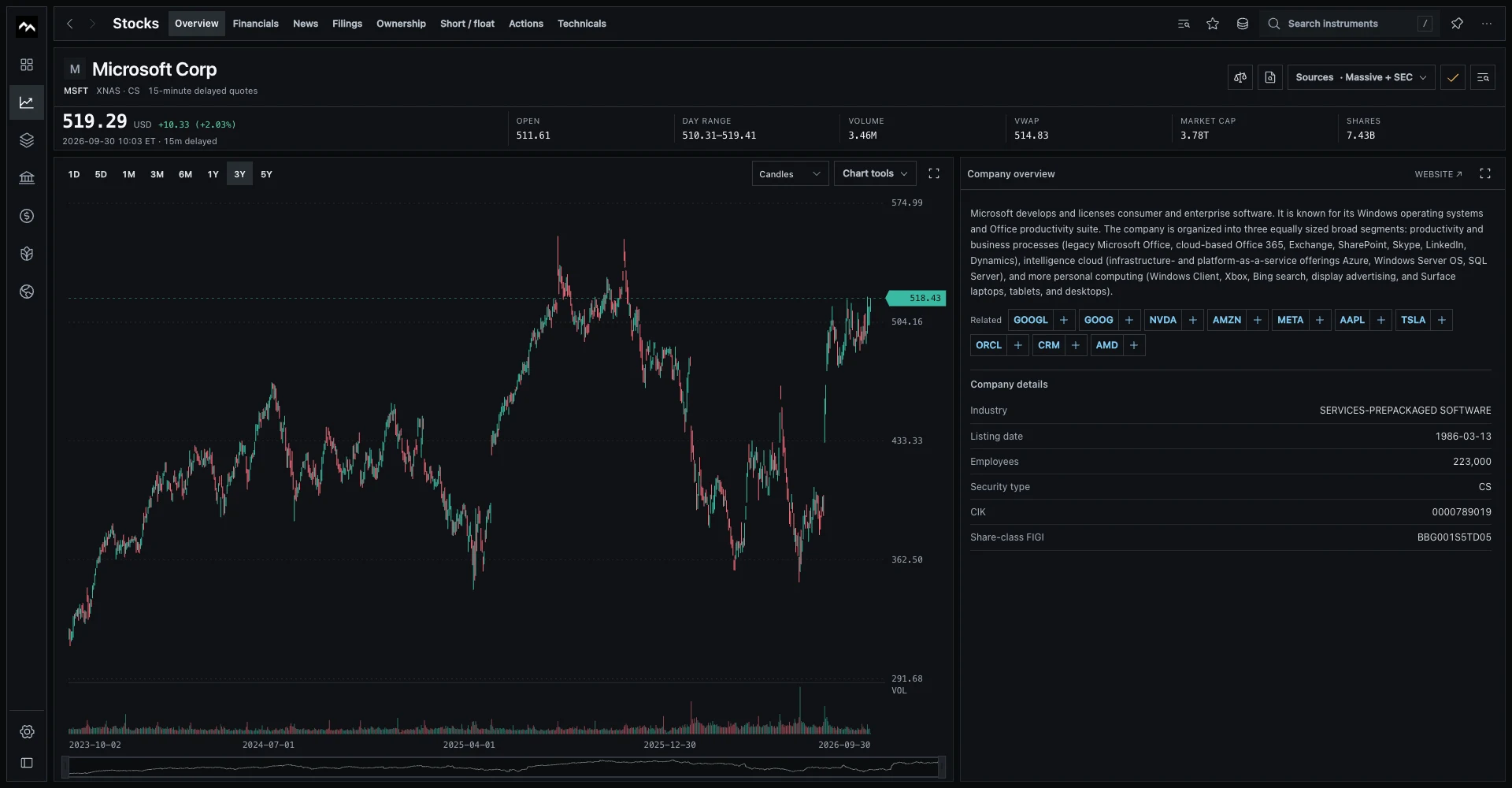Viewport: 1512px width, 788px height.
Task: Focus the Search instruments field
Action: click(1350, 24)
